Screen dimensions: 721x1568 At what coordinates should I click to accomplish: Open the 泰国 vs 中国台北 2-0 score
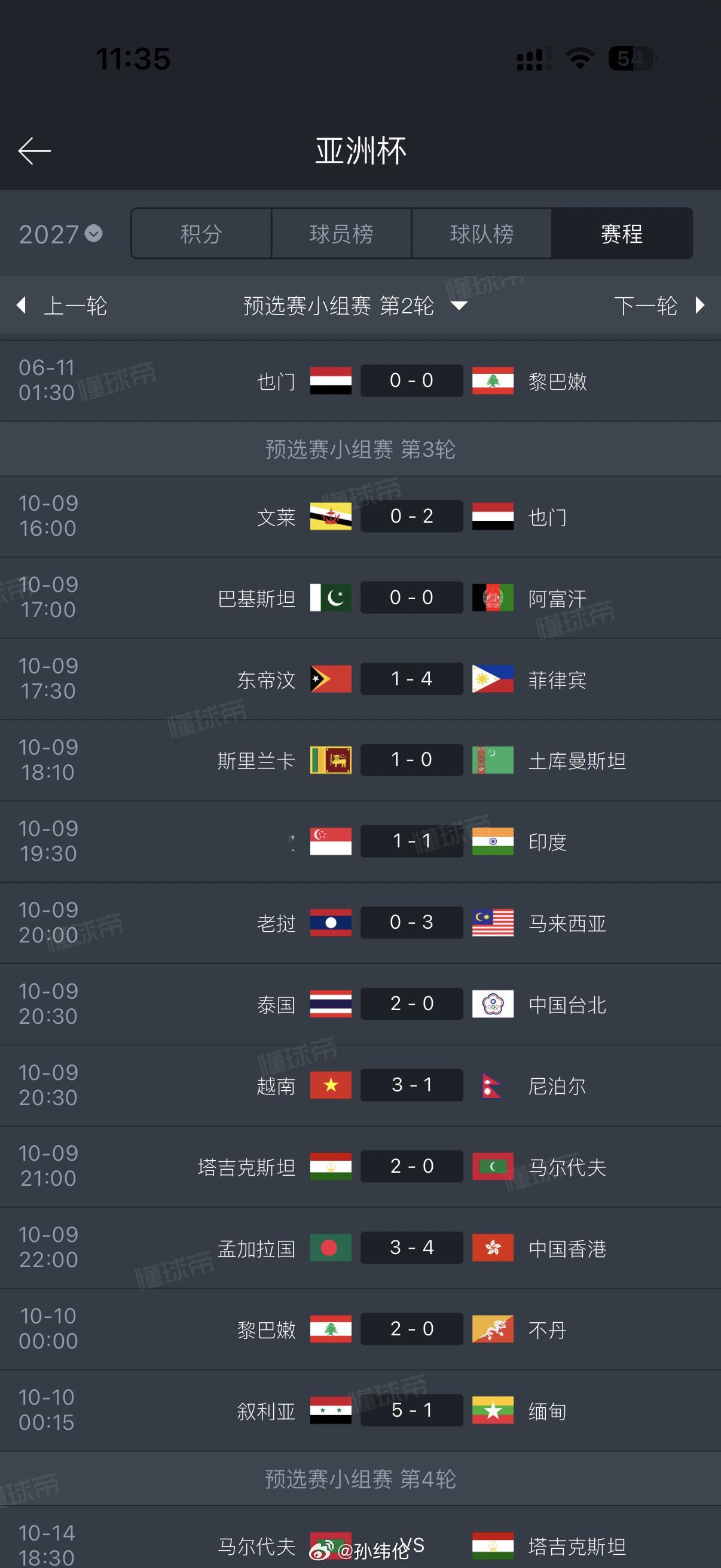(412, 1003)
